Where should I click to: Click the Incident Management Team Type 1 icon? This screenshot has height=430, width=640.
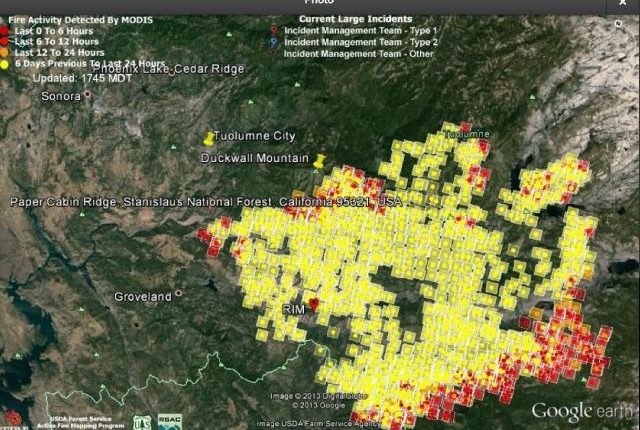[274, 31]
